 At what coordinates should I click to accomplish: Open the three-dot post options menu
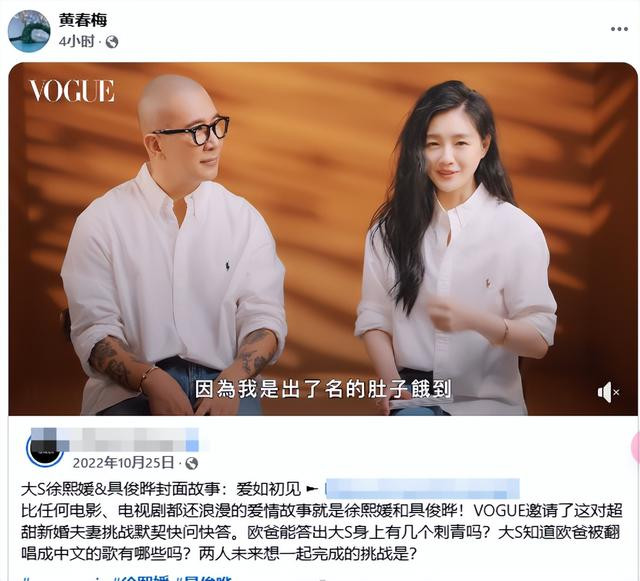619,29
